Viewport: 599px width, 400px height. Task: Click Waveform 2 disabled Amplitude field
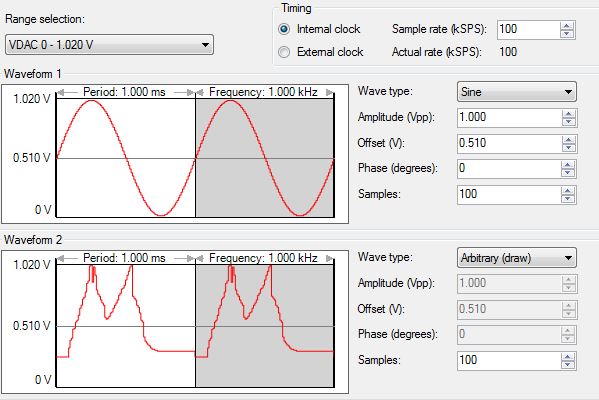coord(509,283)
